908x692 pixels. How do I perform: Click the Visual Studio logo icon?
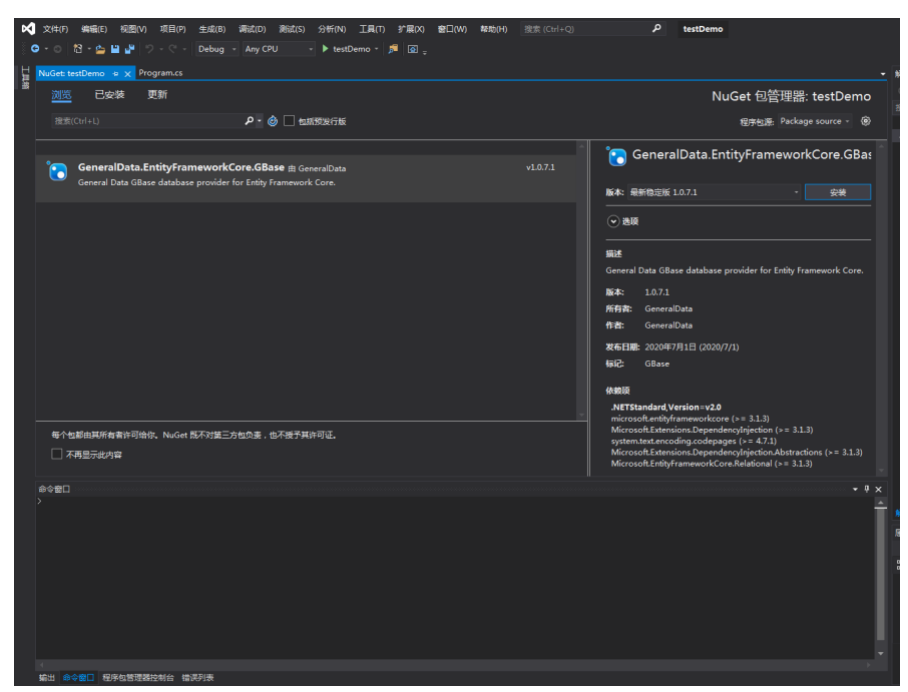point(28,28)
